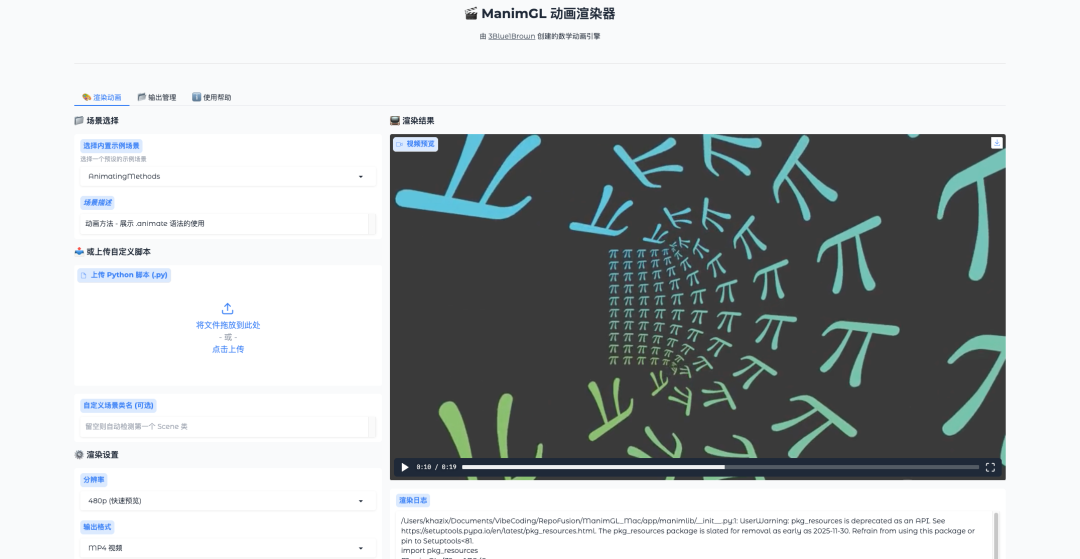
Task: Click the upload arrow icon
Action: tap(228, 308)
